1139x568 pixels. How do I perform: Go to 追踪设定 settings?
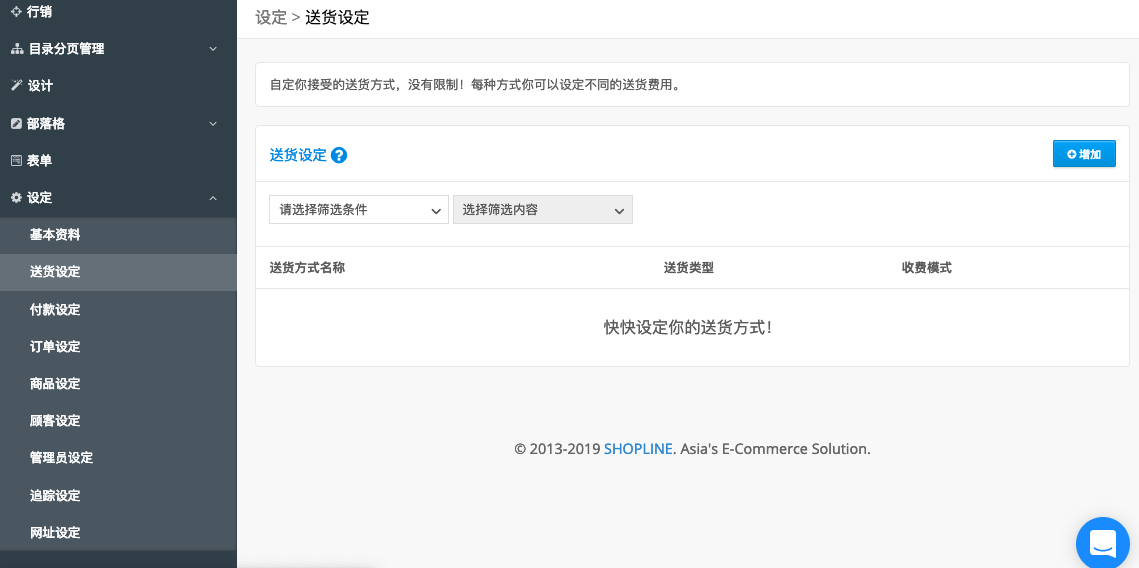118,496
